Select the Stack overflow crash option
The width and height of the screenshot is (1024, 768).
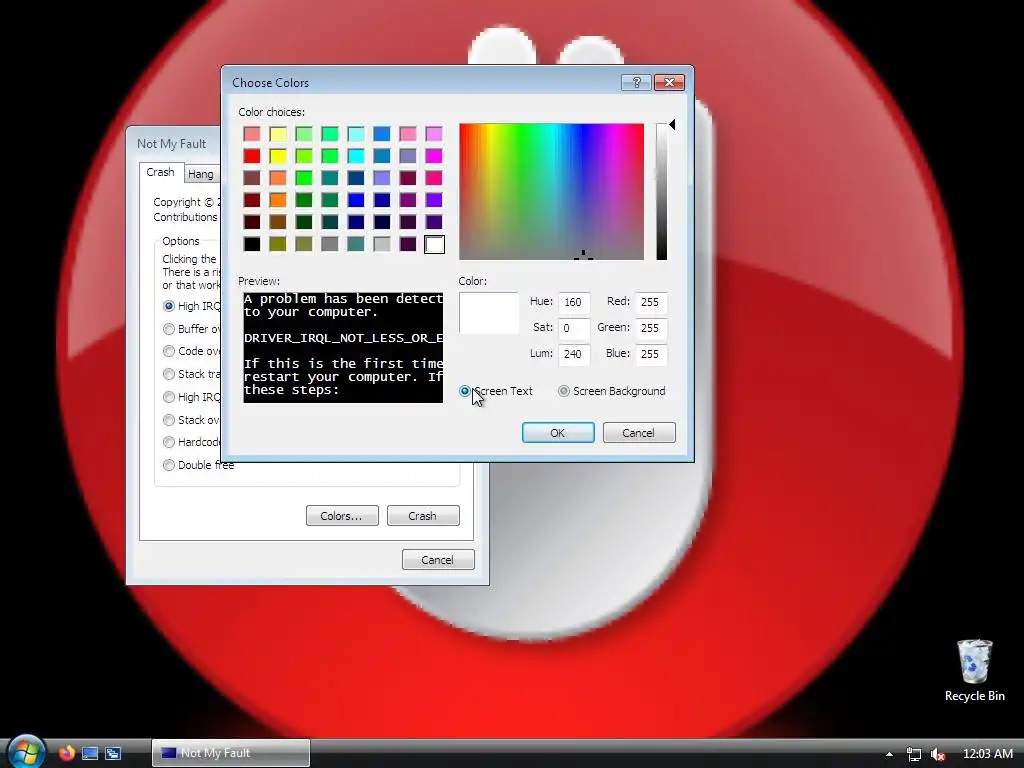168,419
